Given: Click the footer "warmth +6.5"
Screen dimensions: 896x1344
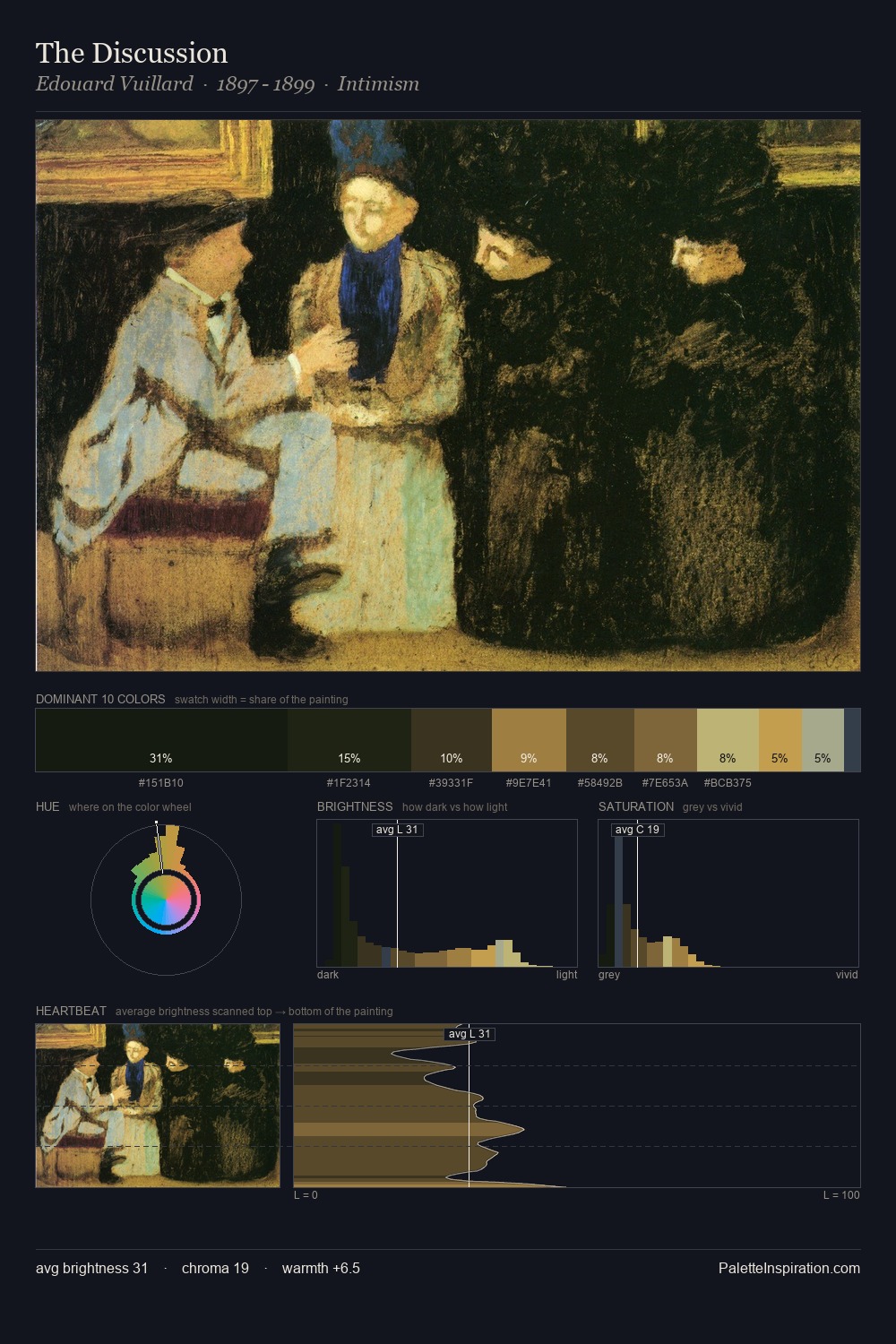Looking at the screenshot, I should (x=321, y=1268).
